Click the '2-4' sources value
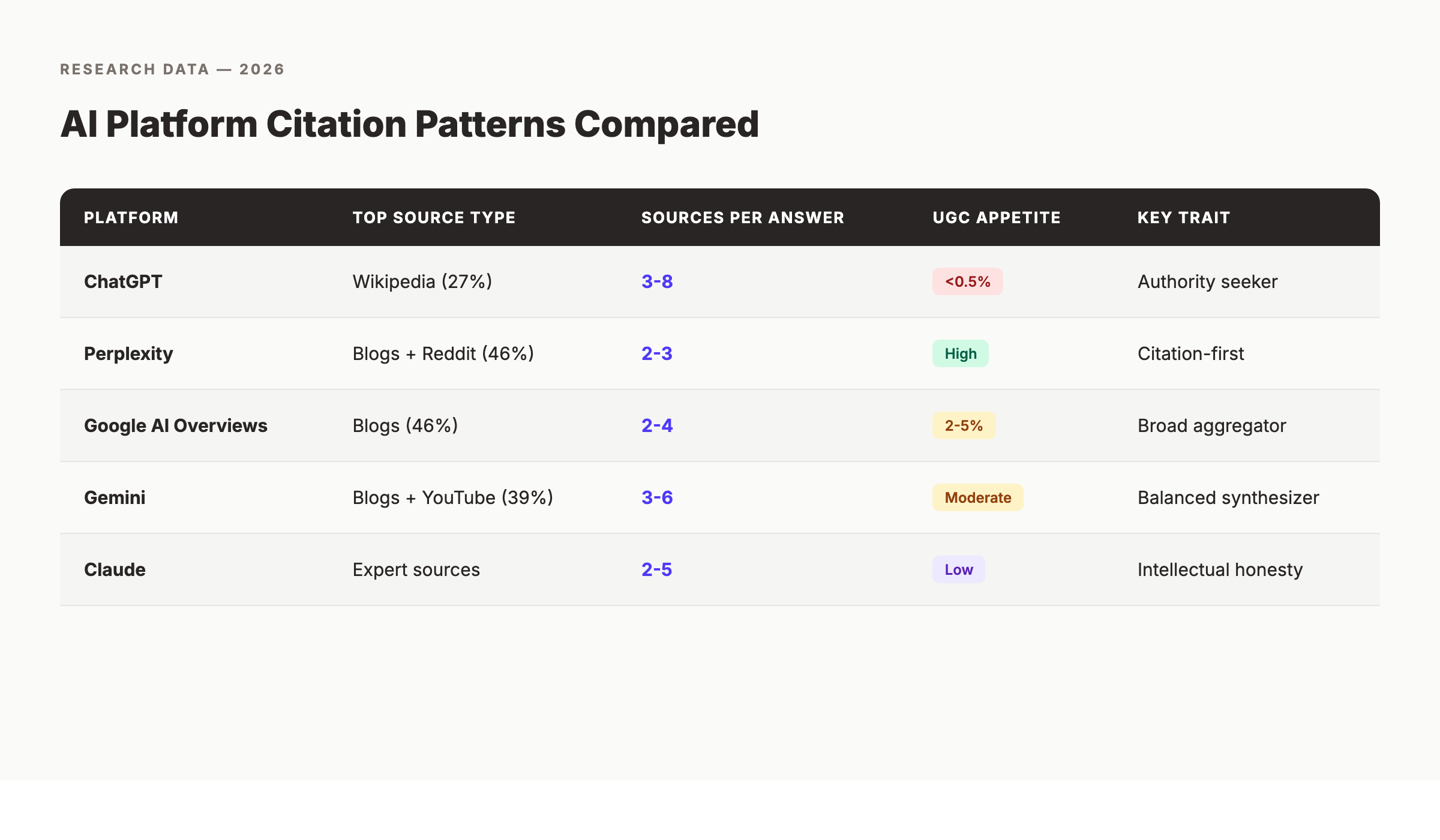Screen dimensions: 1440x840 coord(657,425)
